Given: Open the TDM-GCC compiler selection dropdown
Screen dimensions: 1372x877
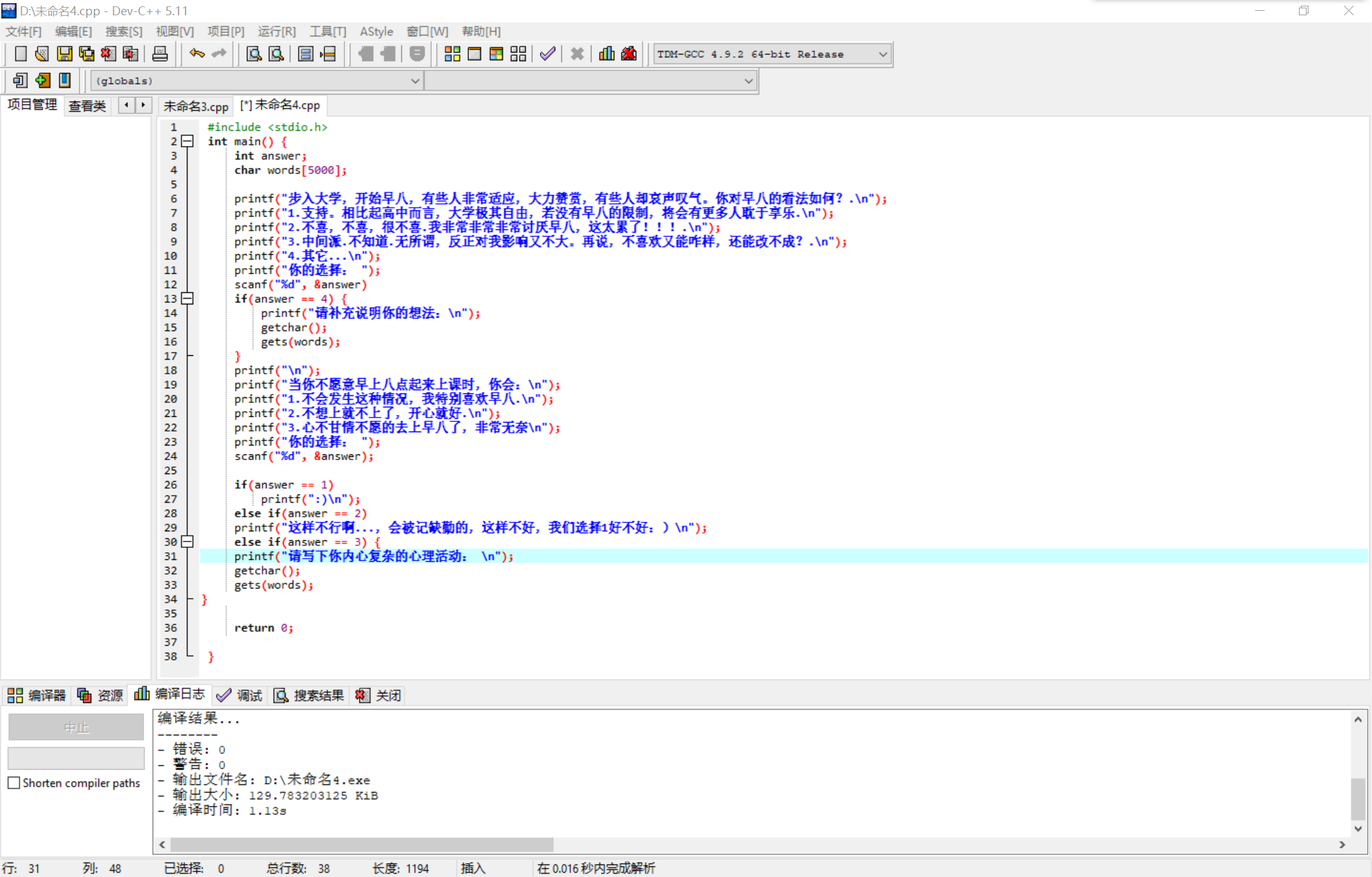Looking at the screenshot, I should coord(882,55).
